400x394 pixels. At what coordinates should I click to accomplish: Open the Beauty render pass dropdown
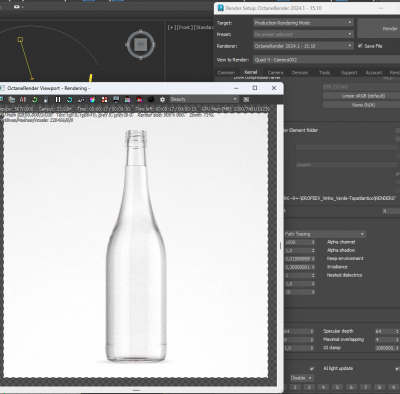(204, 99)
